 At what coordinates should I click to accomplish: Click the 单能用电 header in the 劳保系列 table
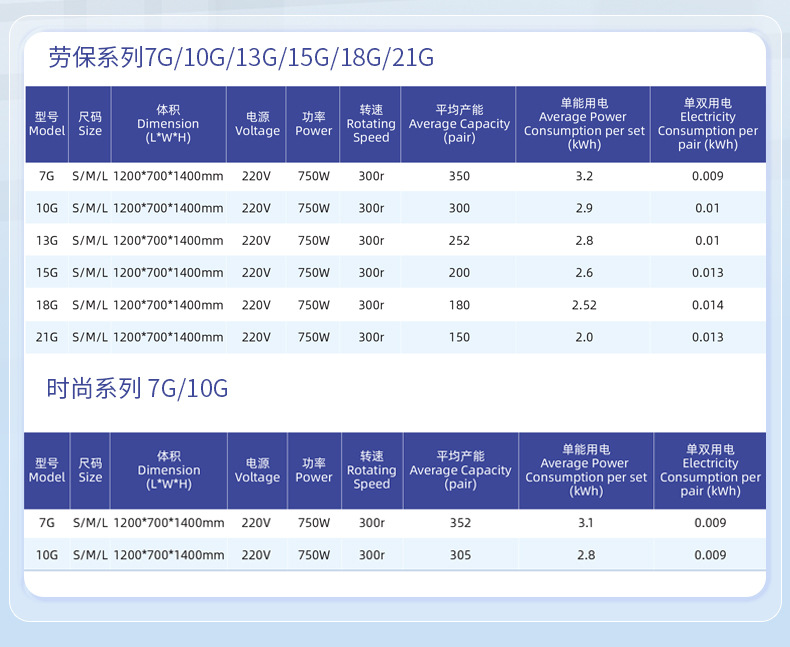[584, 124]
